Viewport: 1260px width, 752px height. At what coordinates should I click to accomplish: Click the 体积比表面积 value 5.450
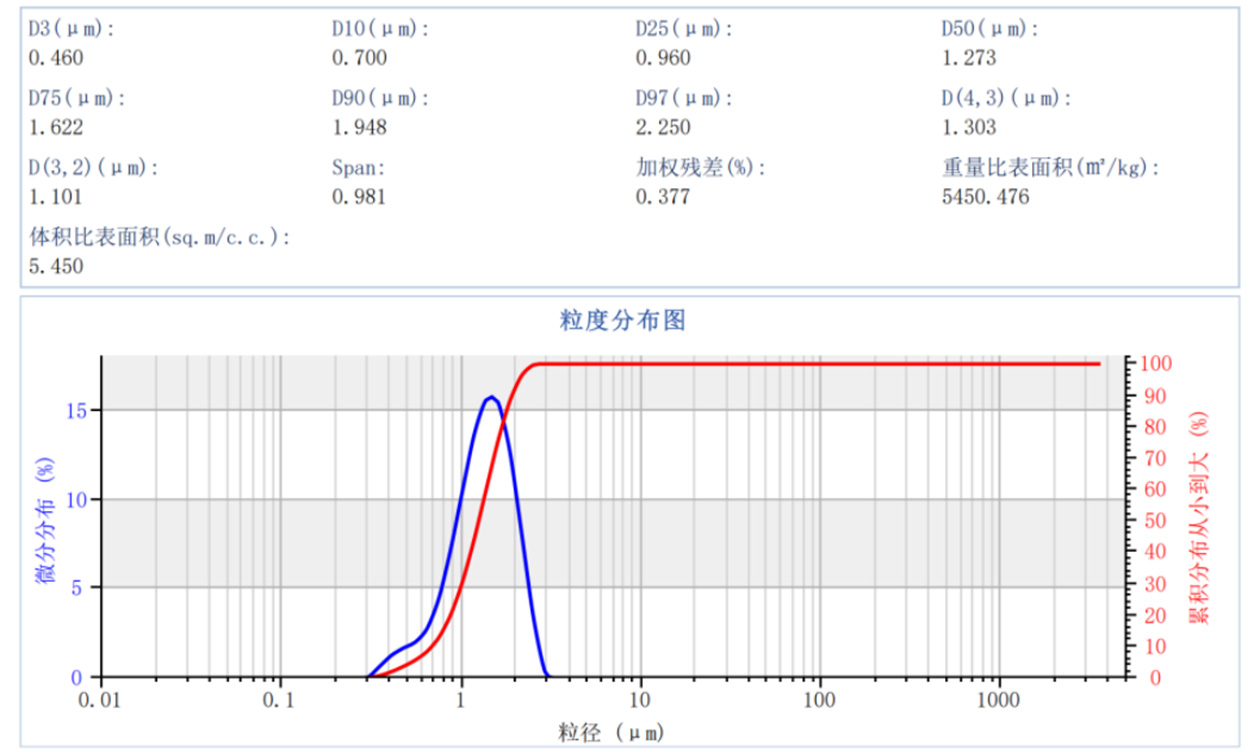pos(56,266)
